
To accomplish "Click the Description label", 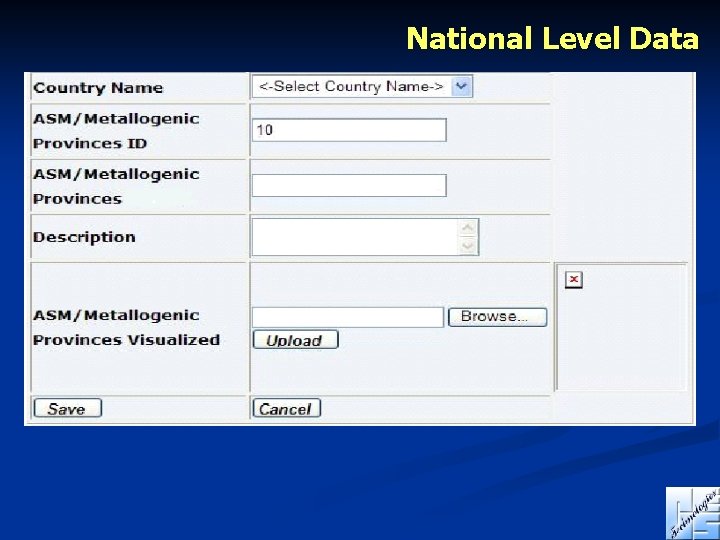I will (x=84, y=237).
